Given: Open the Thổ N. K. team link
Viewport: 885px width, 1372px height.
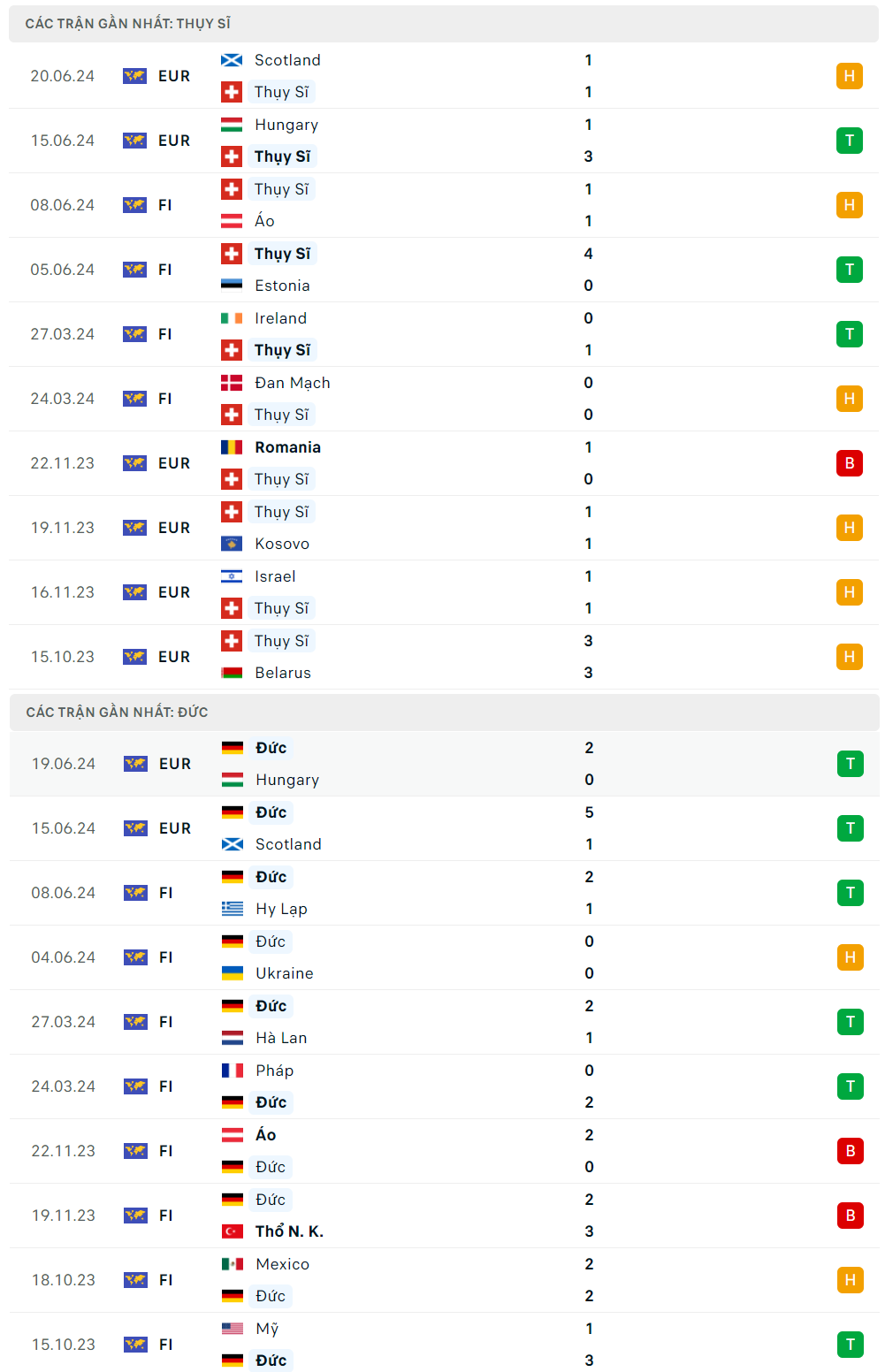Looking at the screenshot, I should tap(289, 1231).
